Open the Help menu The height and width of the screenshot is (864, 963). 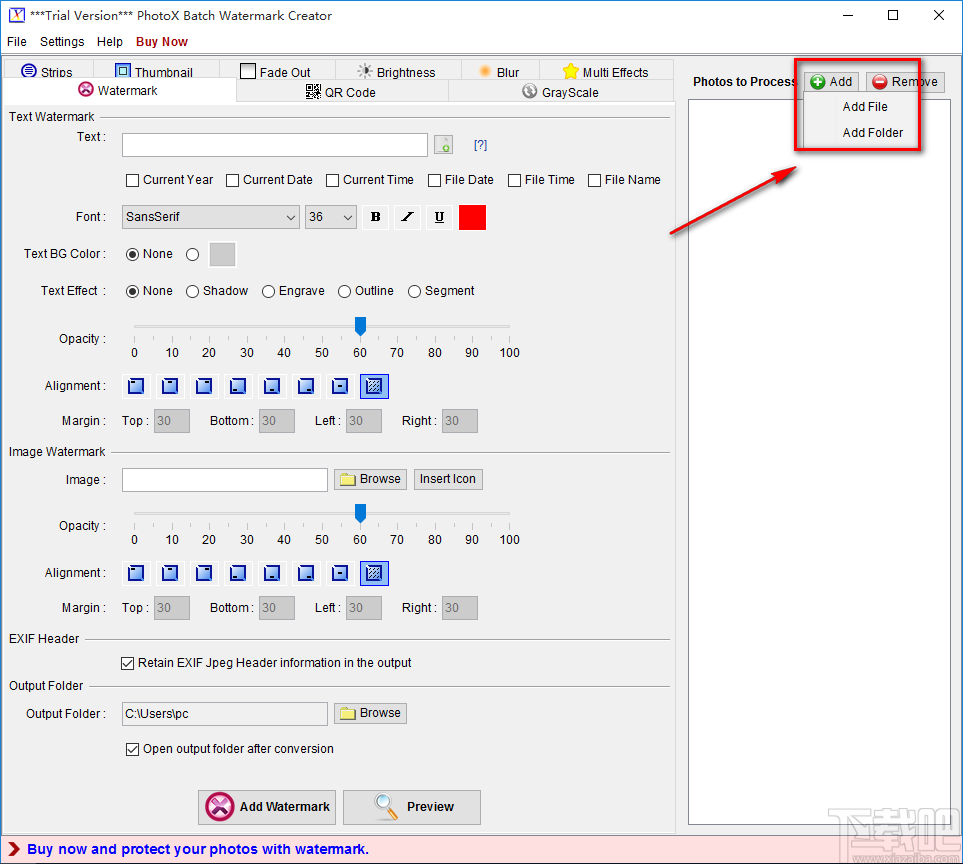(x=110, y=42)
